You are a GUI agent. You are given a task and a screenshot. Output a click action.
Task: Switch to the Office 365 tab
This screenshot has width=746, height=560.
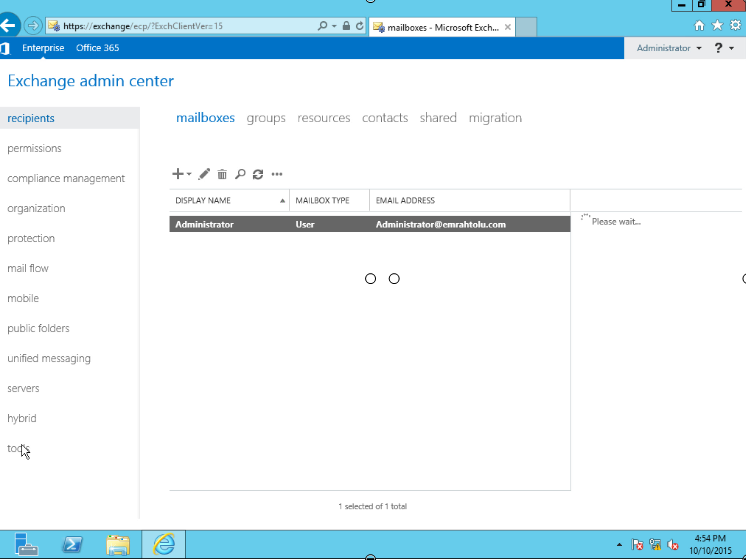coord(98,48)
